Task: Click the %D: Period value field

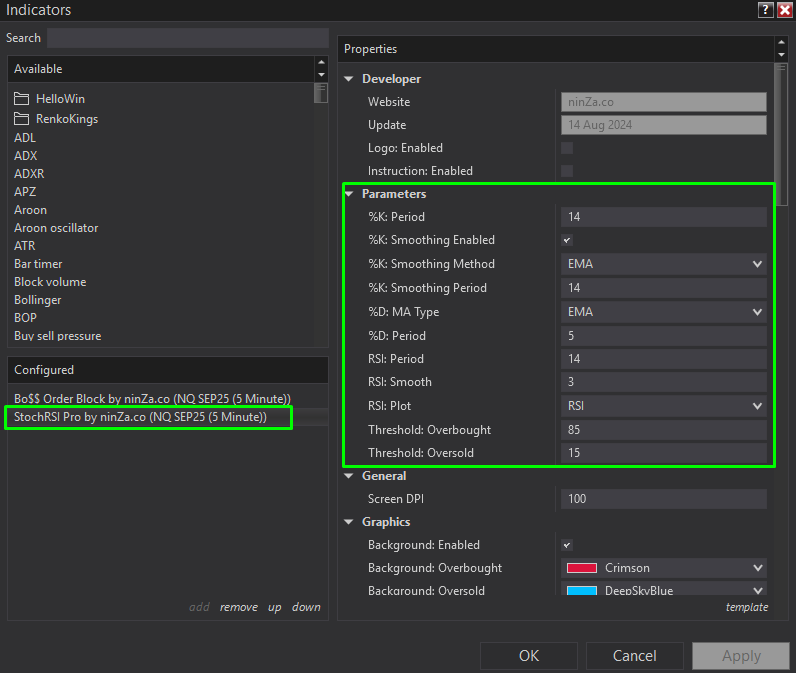Action: coord(664,335)
